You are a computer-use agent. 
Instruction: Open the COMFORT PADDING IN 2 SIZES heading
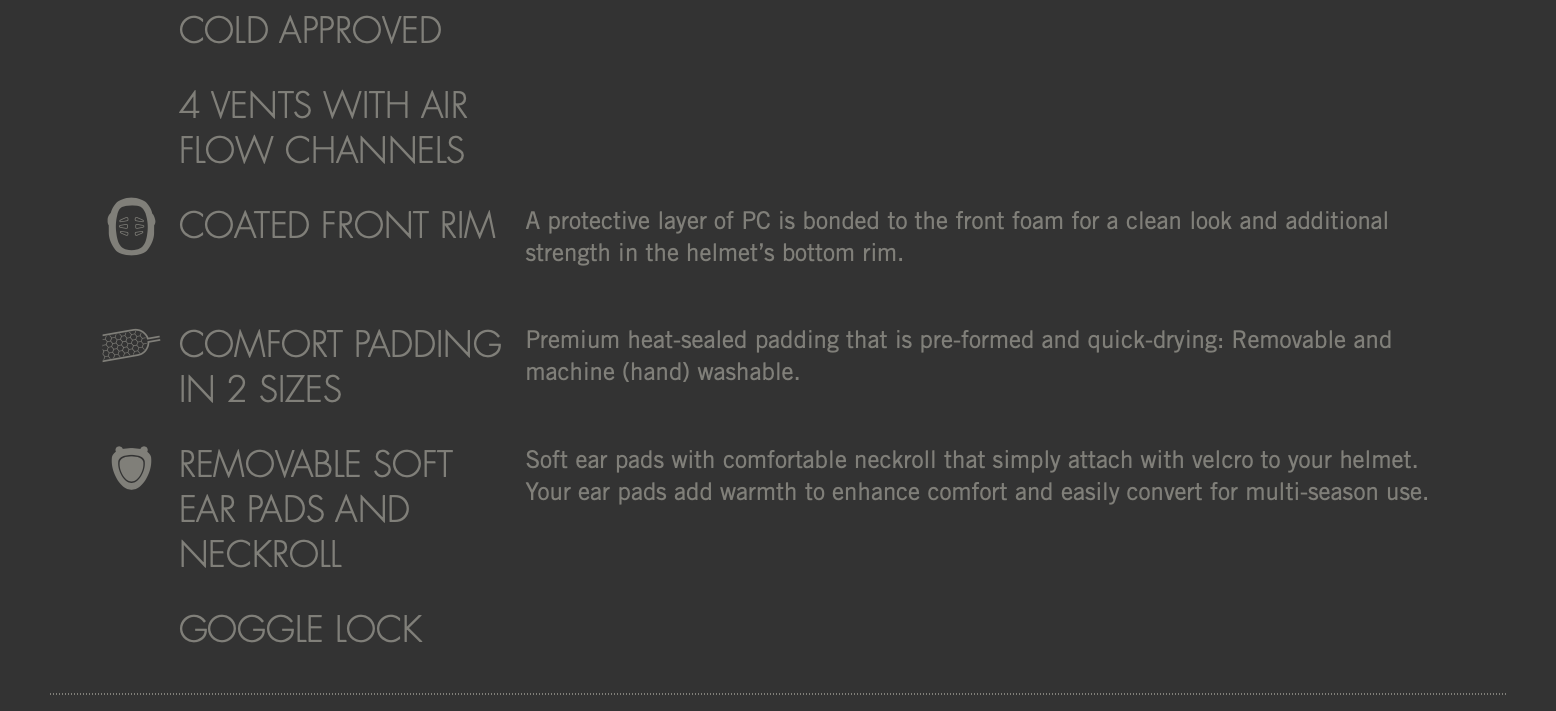(x=340, y=366)
